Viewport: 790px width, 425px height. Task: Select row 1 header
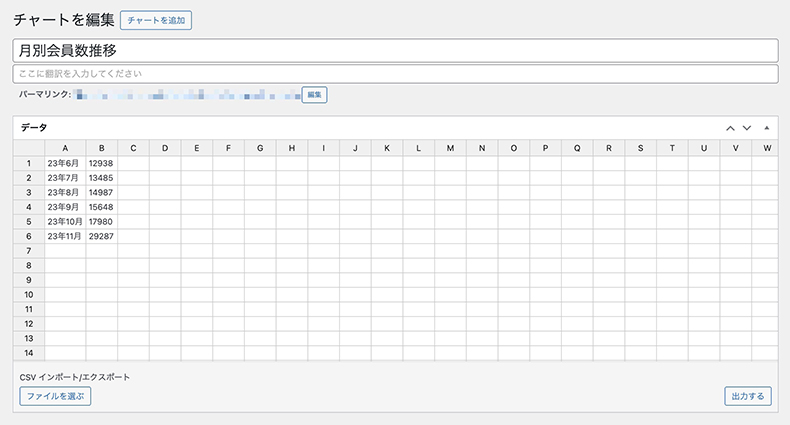(29, 163)
